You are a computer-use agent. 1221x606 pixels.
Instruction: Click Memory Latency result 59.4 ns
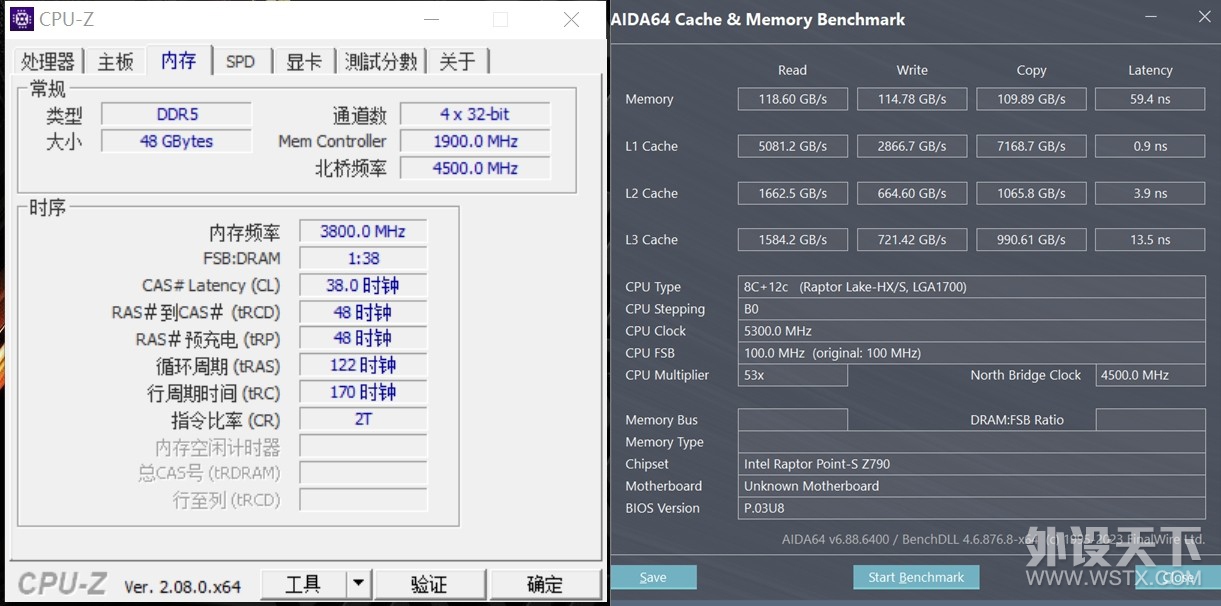1150,99
